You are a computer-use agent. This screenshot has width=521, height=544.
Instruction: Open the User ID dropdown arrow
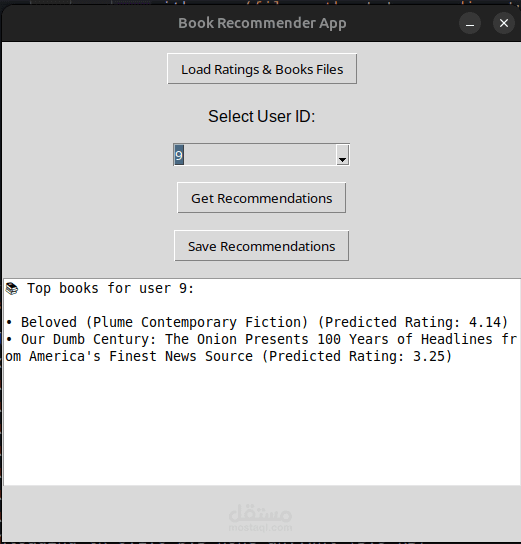point(342,155)
